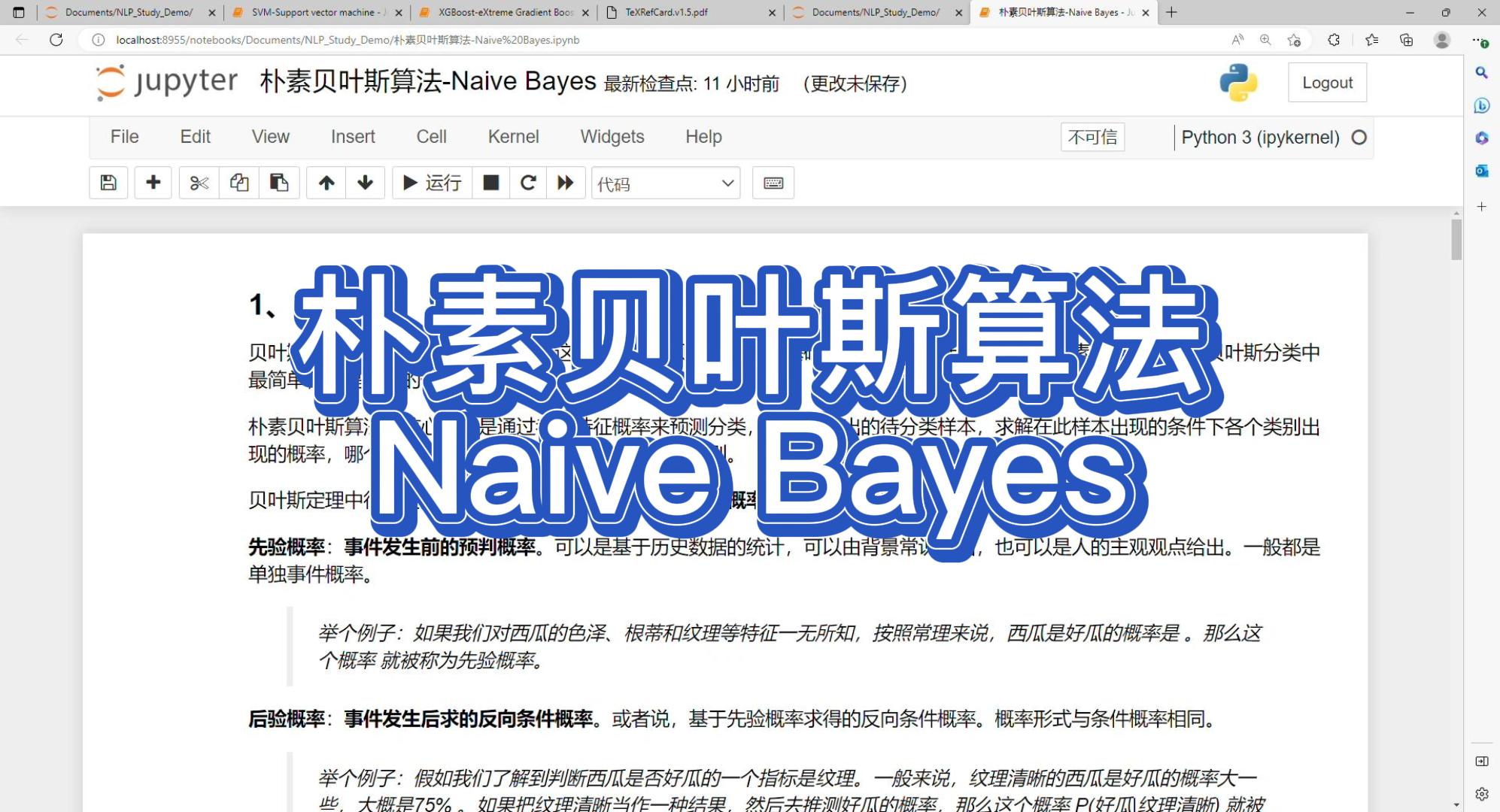
Task: Interrupt the kernel with the stop icon
Action: (x=490, y=183)
